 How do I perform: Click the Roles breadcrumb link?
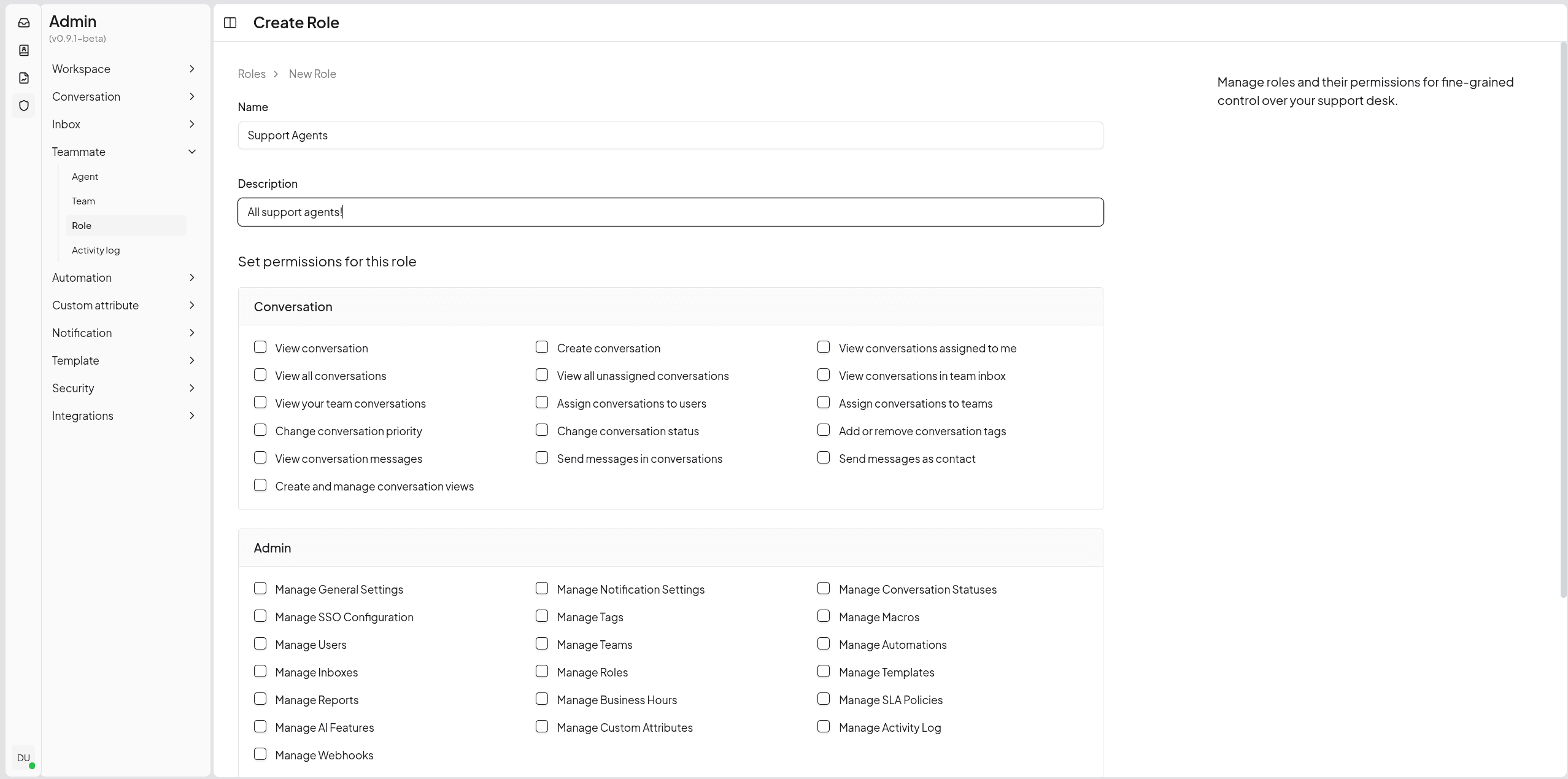click(x=252, y=74)
